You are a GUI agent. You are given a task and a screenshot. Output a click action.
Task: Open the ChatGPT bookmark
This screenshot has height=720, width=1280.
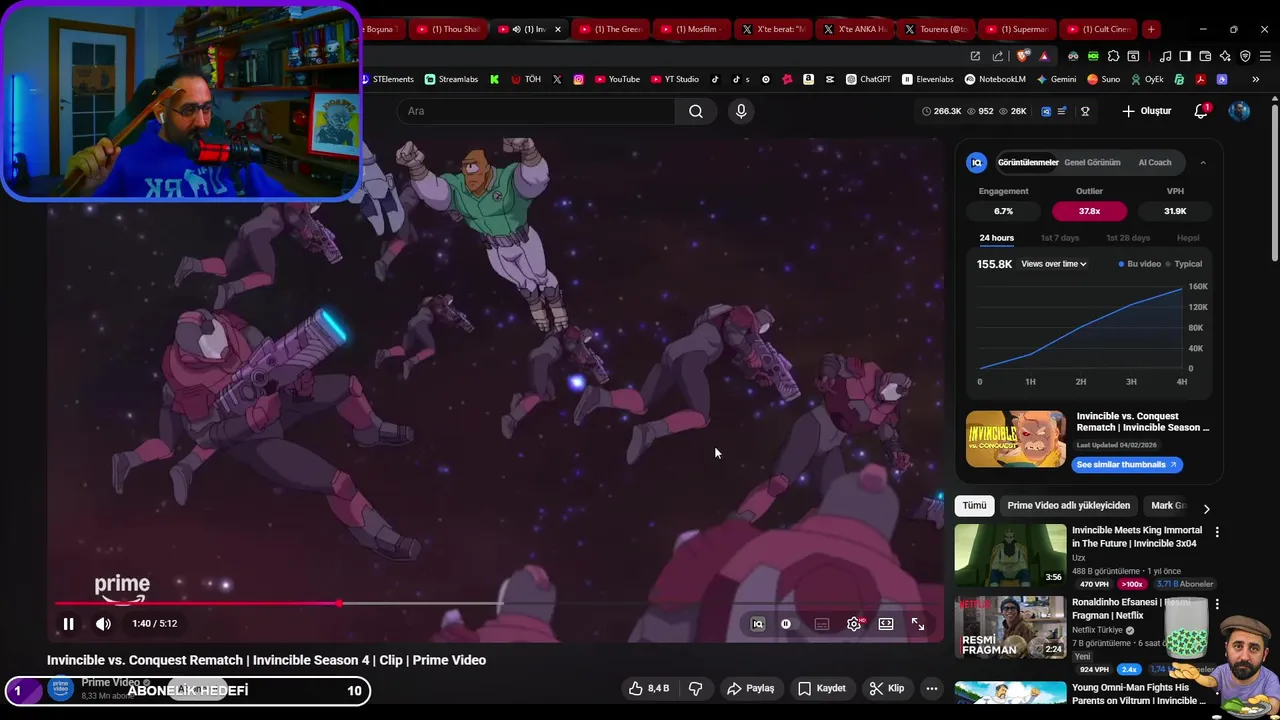click(x=868, y=79)
